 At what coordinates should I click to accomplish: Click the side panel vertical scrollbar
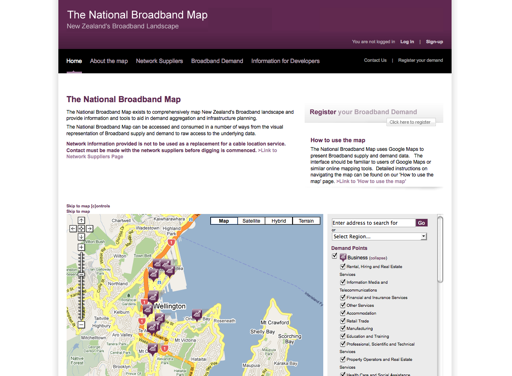click(x=440, y=249)
